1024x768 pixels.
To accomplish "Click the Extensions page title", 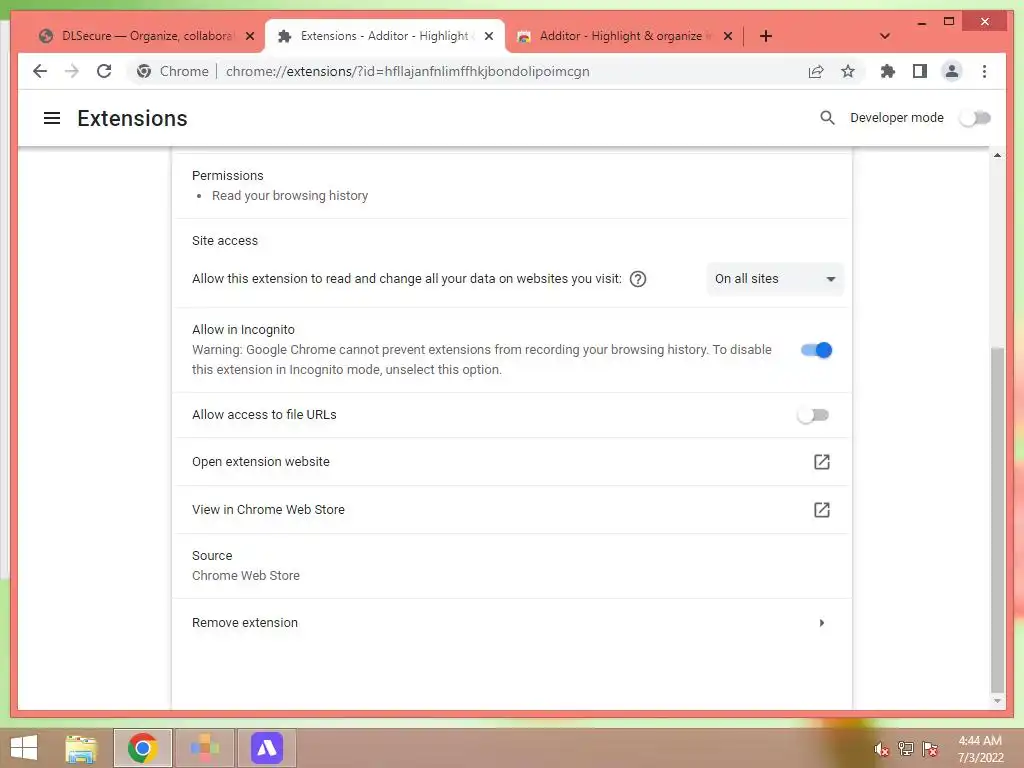I will click(133, 118).
